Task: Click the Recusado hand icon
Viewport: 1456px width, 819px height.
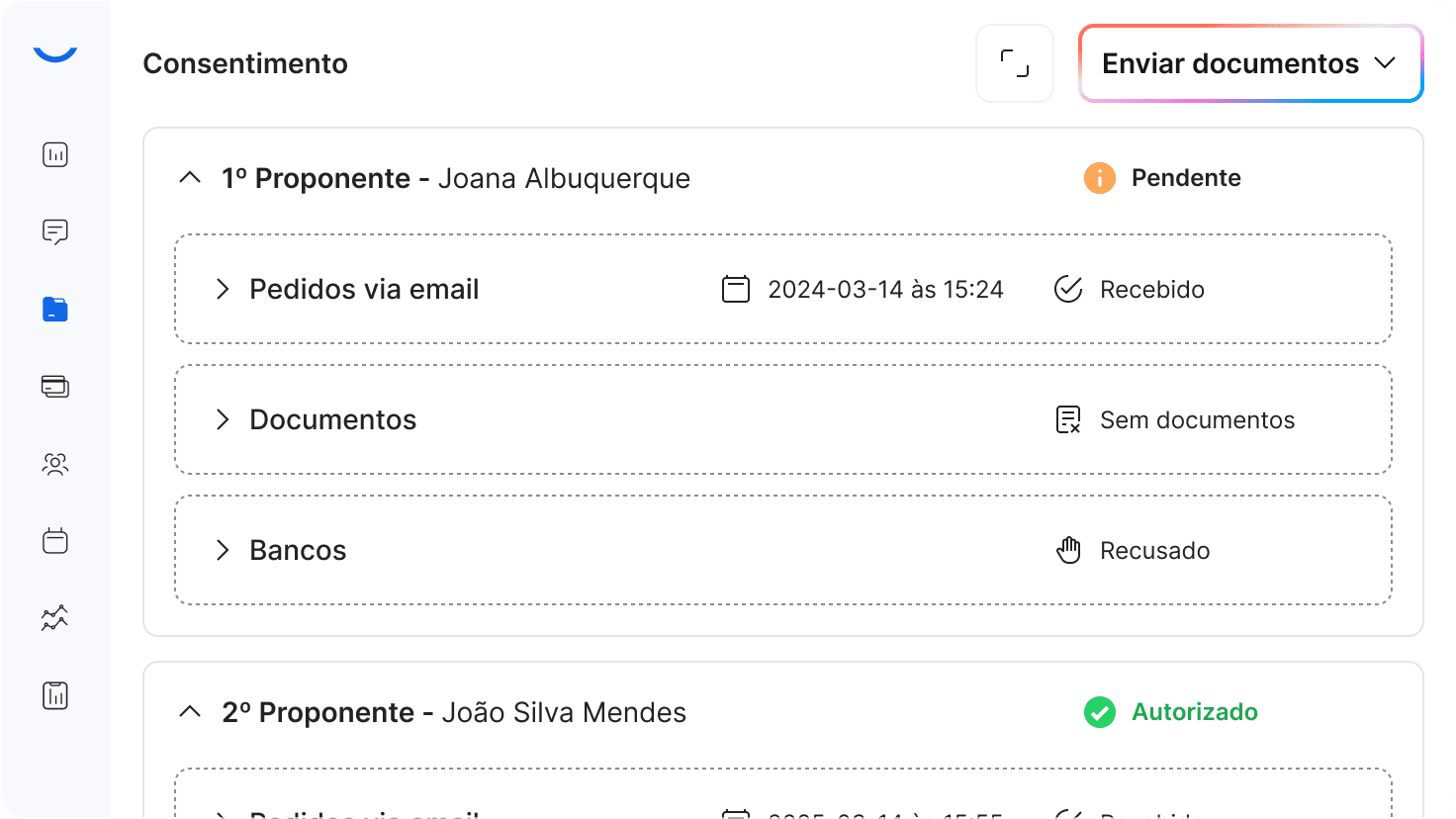Action: coord(1068,550)
